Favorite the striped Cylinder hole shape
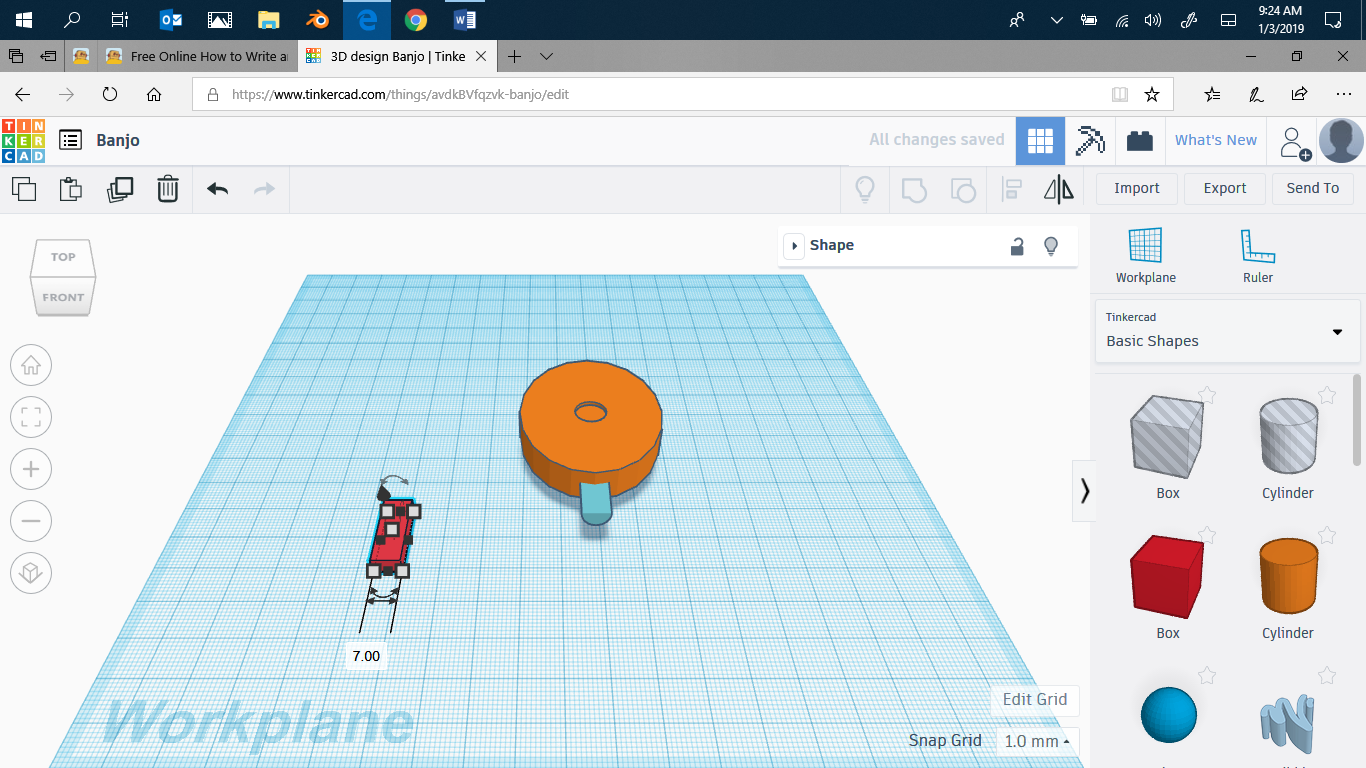 tap(1327, 395)
